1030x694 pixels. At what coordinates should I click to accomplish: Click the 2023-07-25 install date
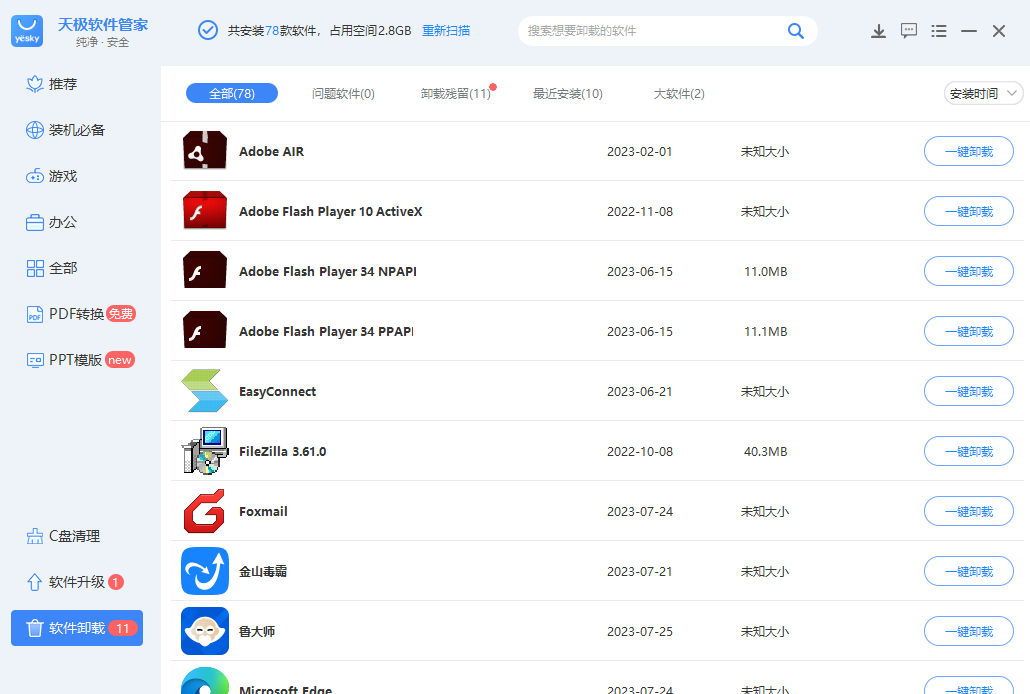click(x=640, y=632)
